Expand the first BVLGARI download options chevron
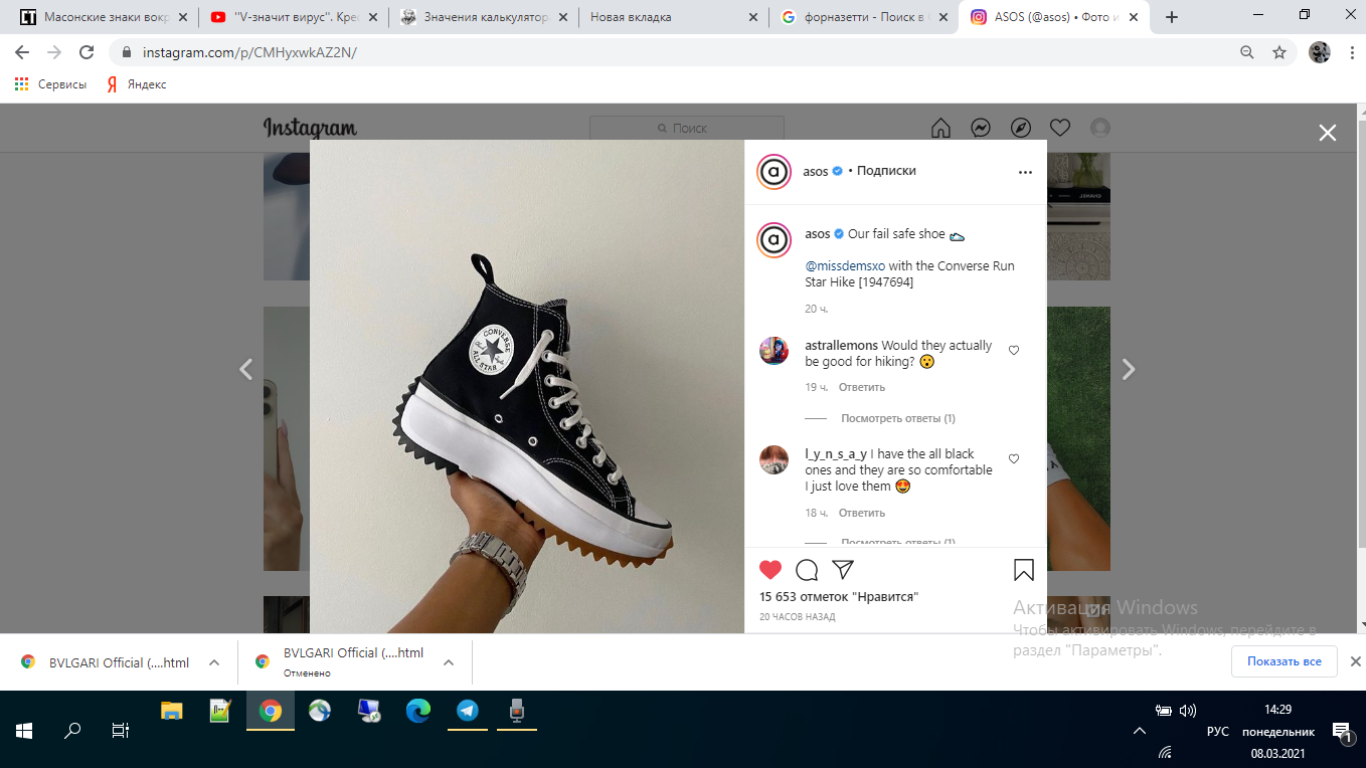Screen dimensions: 1366x768 [x=214, y=663]
